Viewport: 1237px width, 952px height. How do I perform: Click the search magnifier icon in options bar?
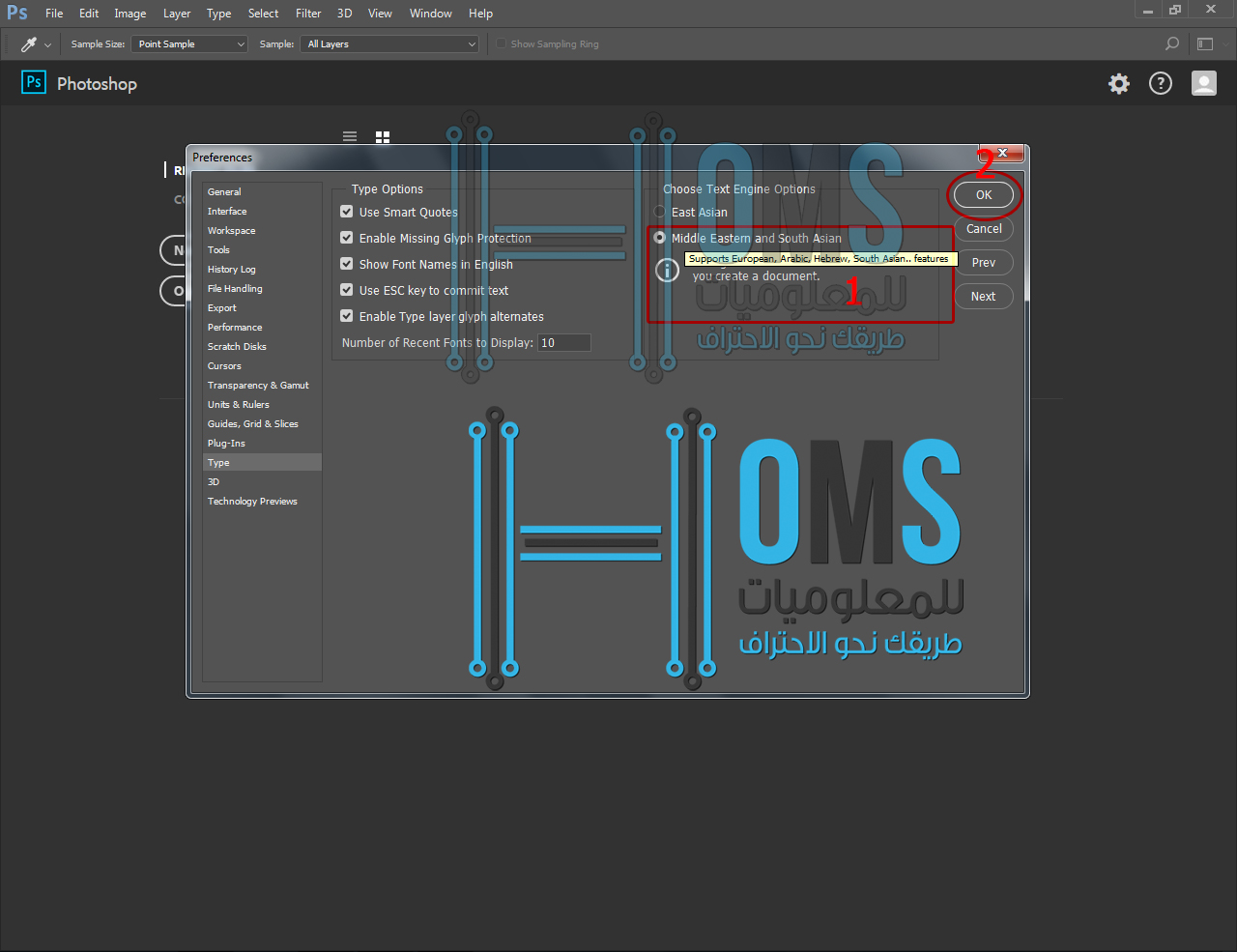(x=1172, y=43)
